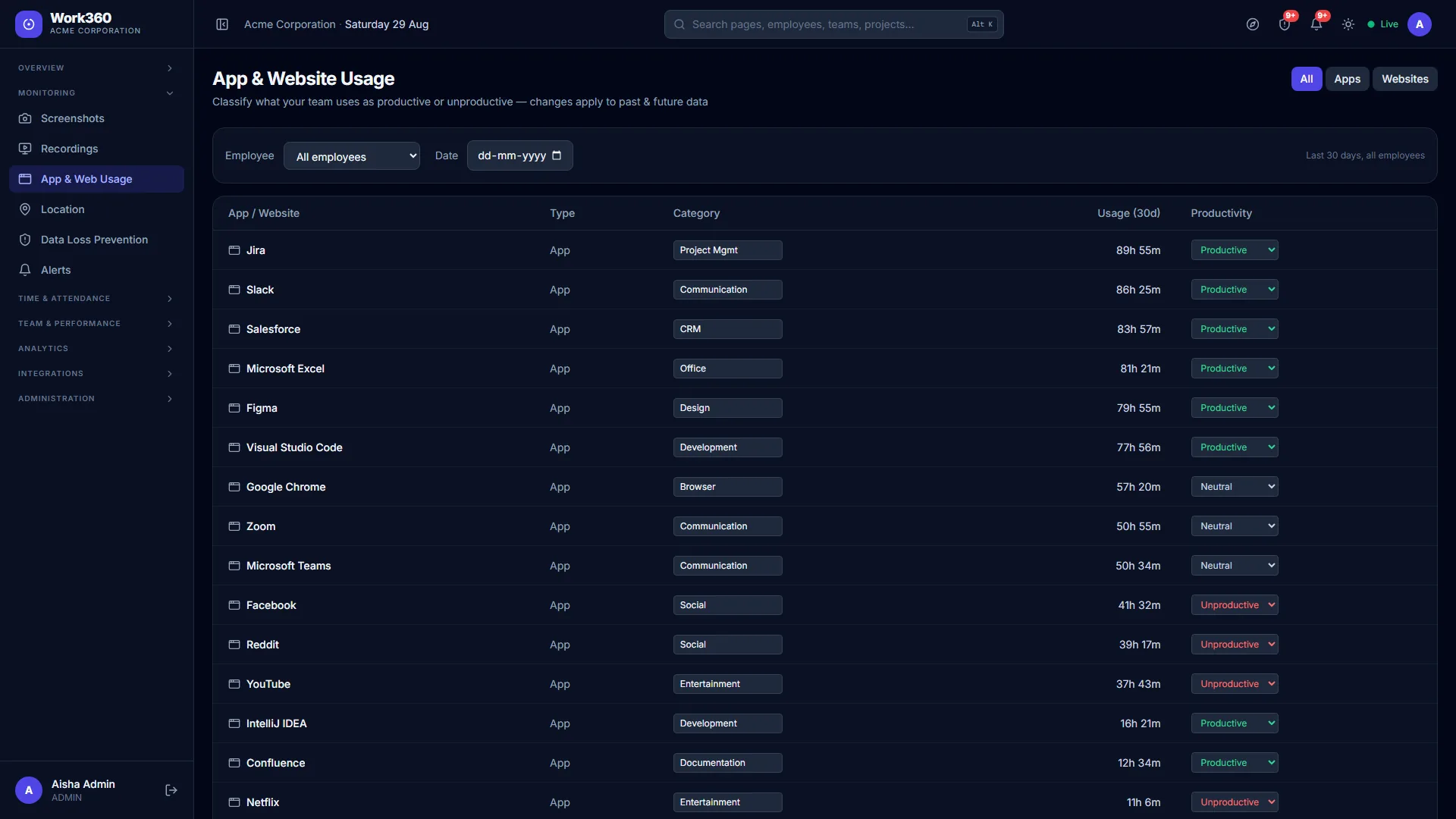Change Facebook productivity dropdown
This screenshot has width=1456, height=819.
[x=1235, y=605]
